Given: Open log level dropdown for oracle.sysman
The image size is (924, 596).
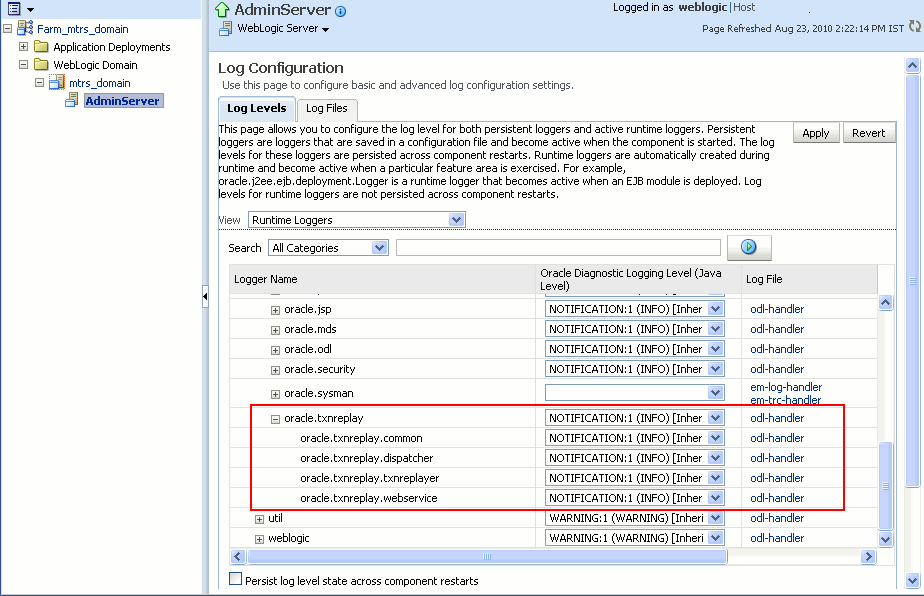Looking at the screenshot, I should (x=635, y=393).
